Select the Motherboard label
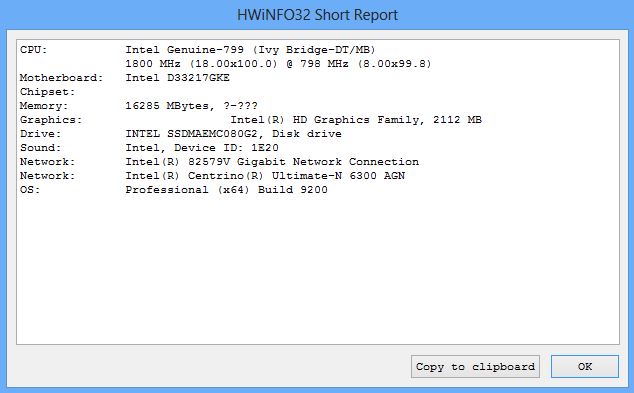The image size is (634, 393). coord(61,78)
